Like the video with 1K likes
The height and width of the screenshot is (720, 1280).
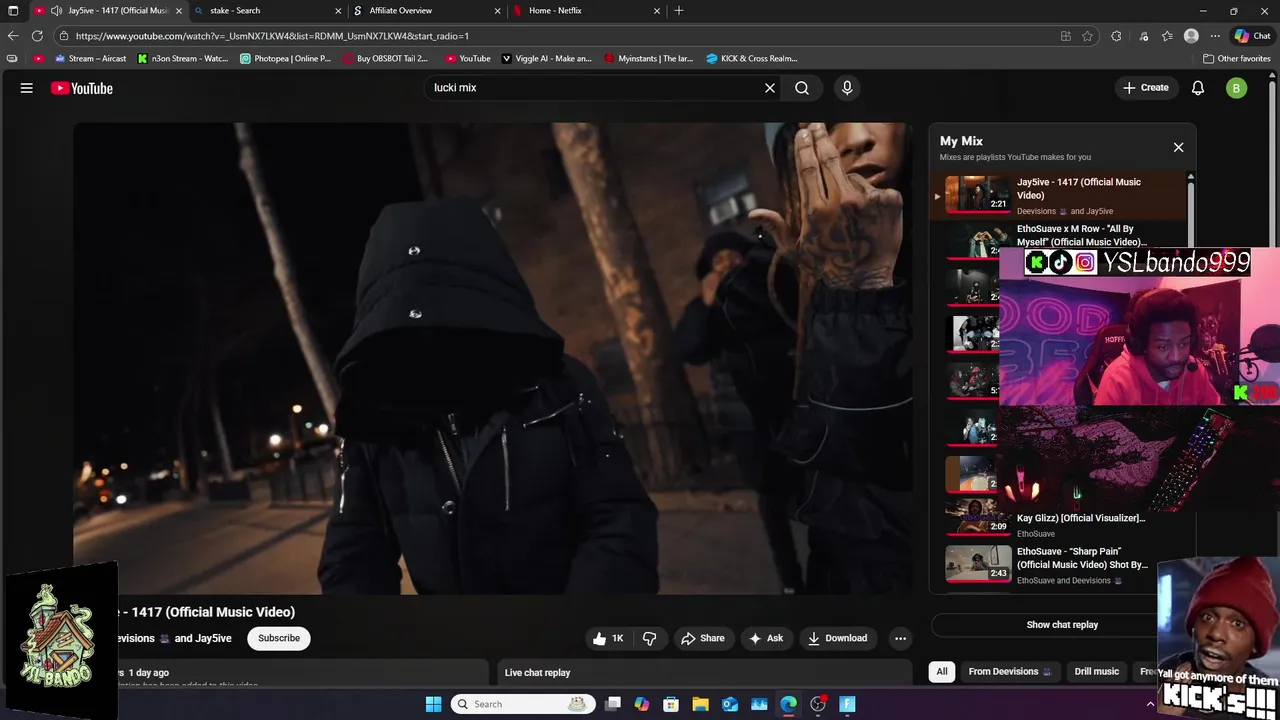[608, 638]
